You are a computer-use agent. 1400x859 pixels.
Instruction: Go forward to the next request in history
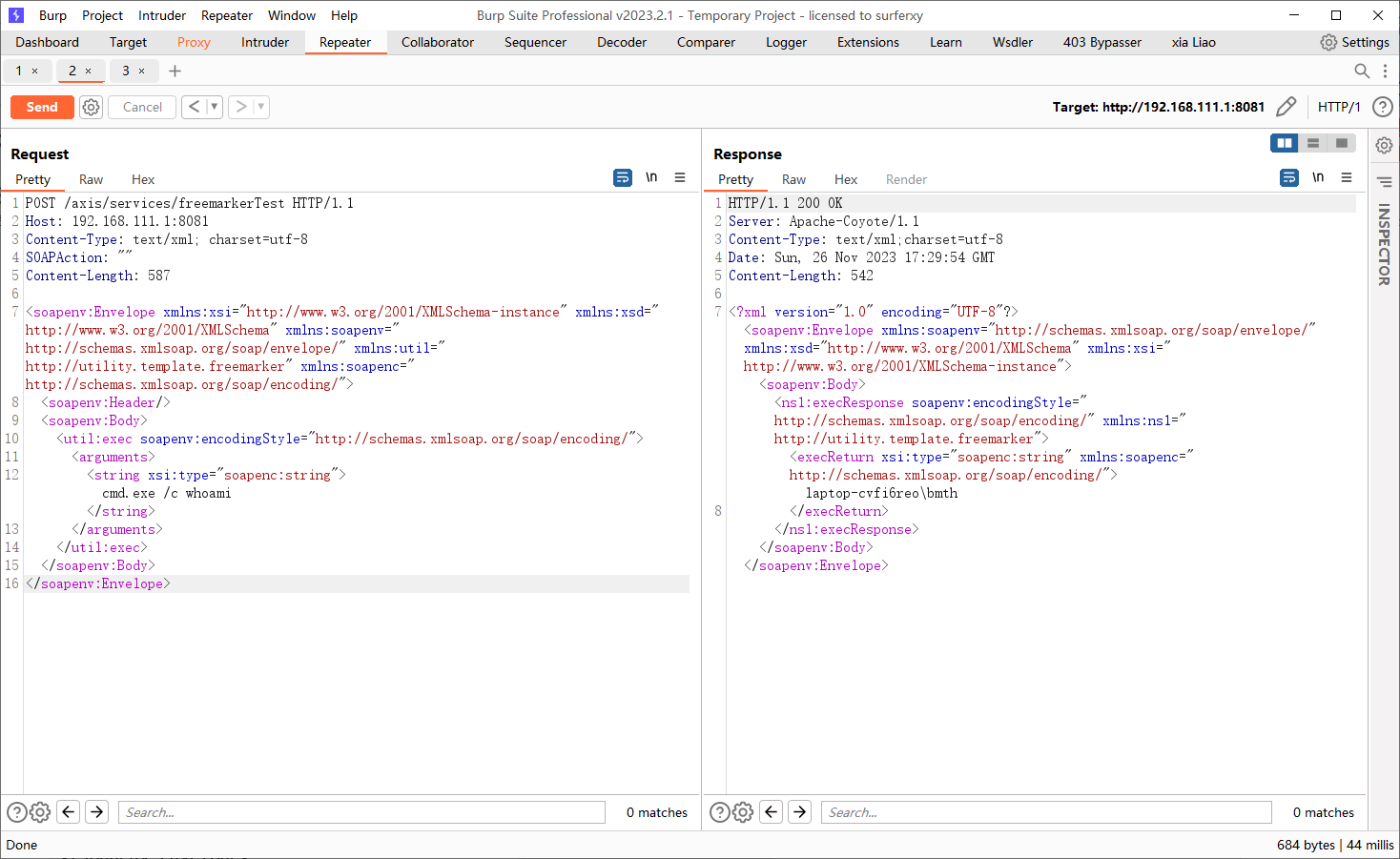click(x=241, y=107)
